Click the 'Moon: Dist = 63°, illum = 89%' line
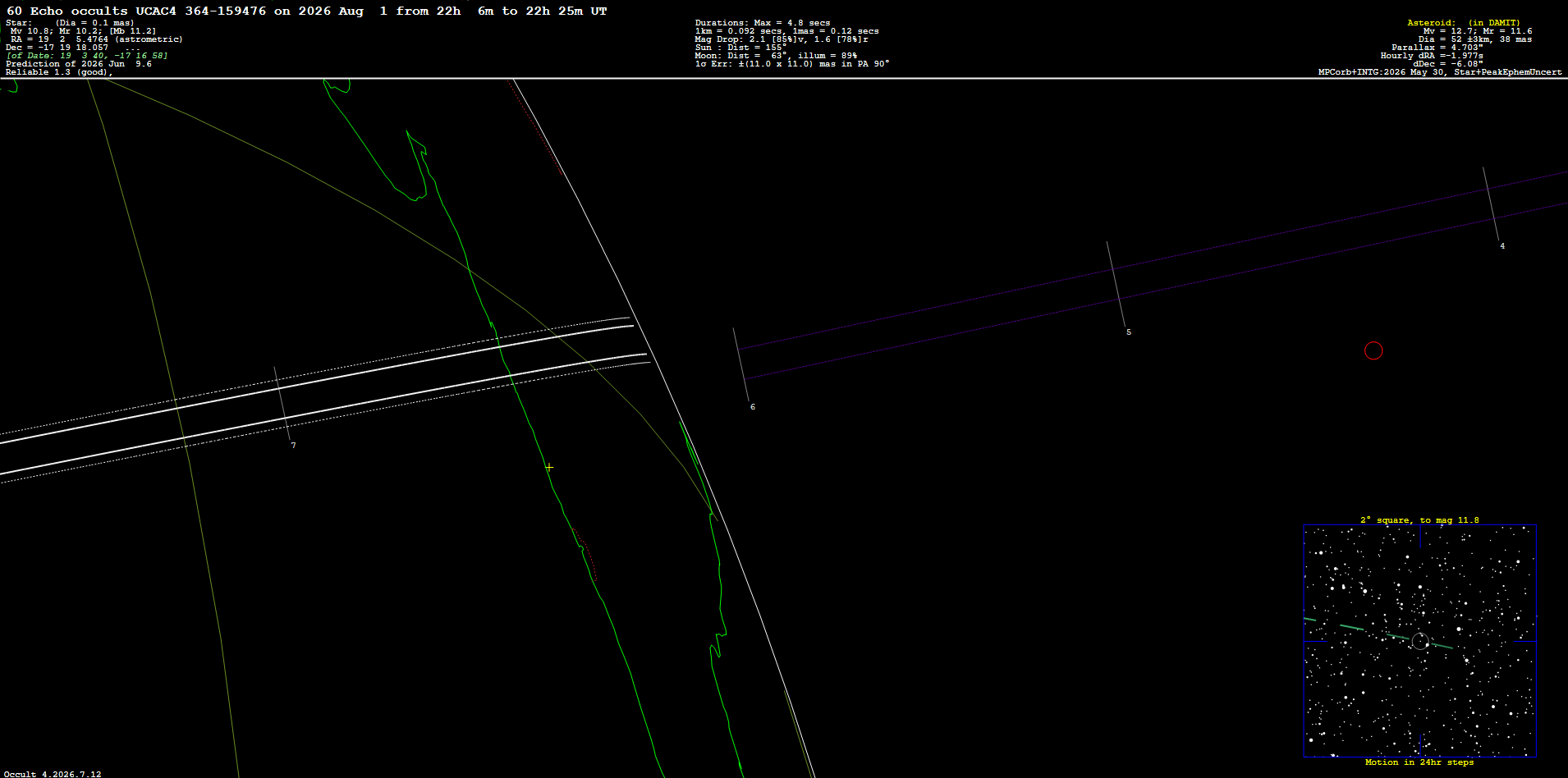The image size is (1568, 778). click(x=776, y=56)
